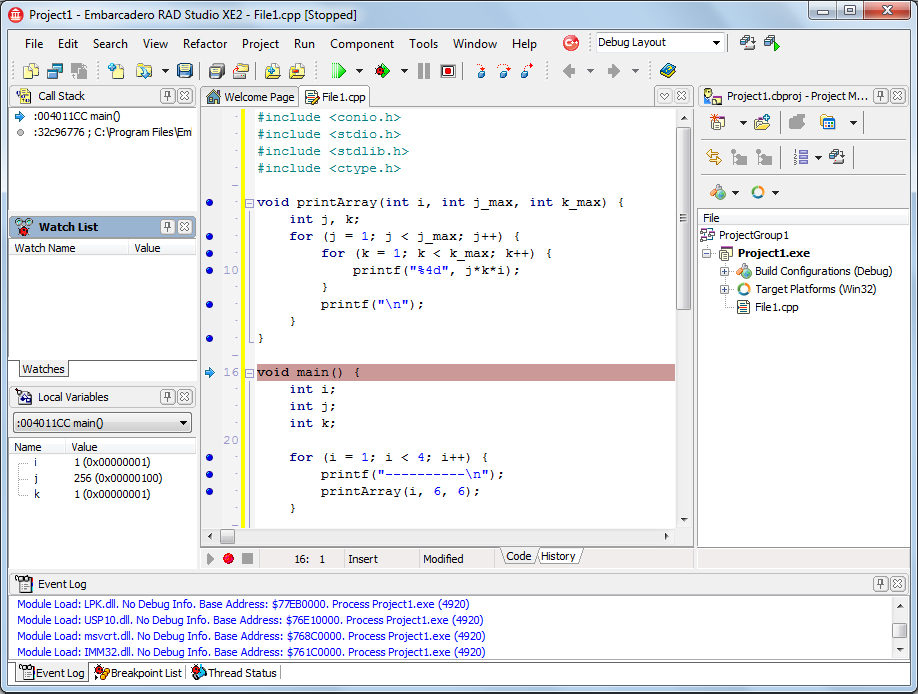
Task: Switch to the Breakpoint List tab
Action: point(139,673)
